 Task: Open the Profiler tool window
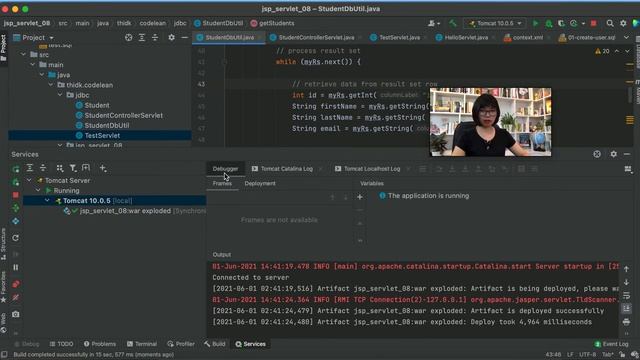181,344
